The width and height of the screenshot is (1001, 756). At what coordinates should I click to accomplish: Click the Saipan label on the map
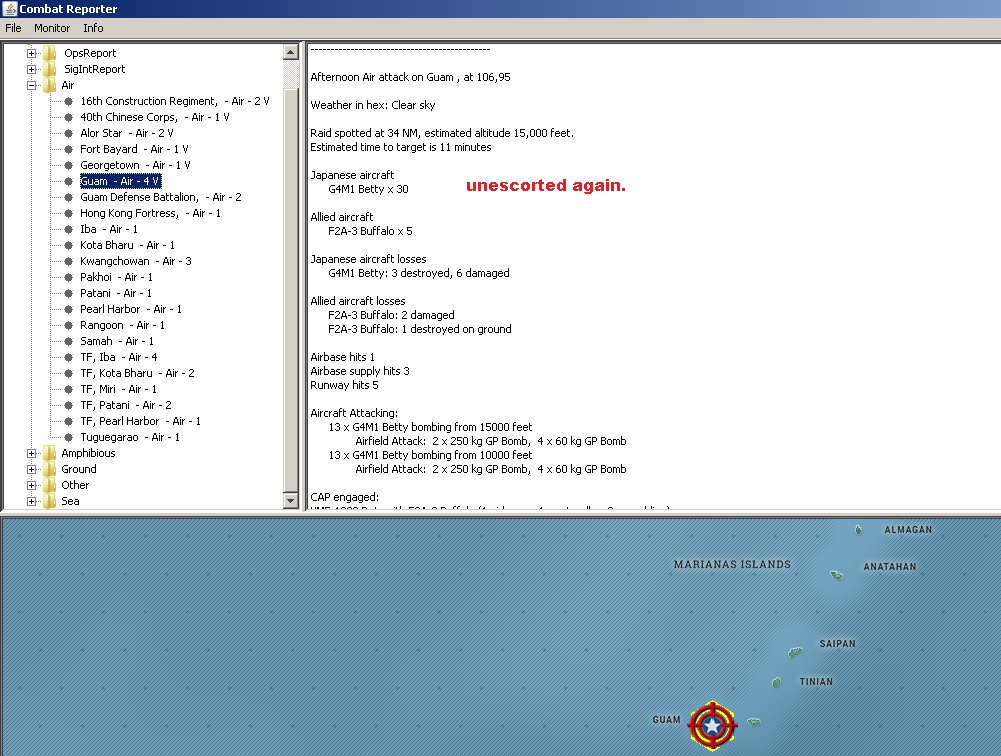click(837, 644)
